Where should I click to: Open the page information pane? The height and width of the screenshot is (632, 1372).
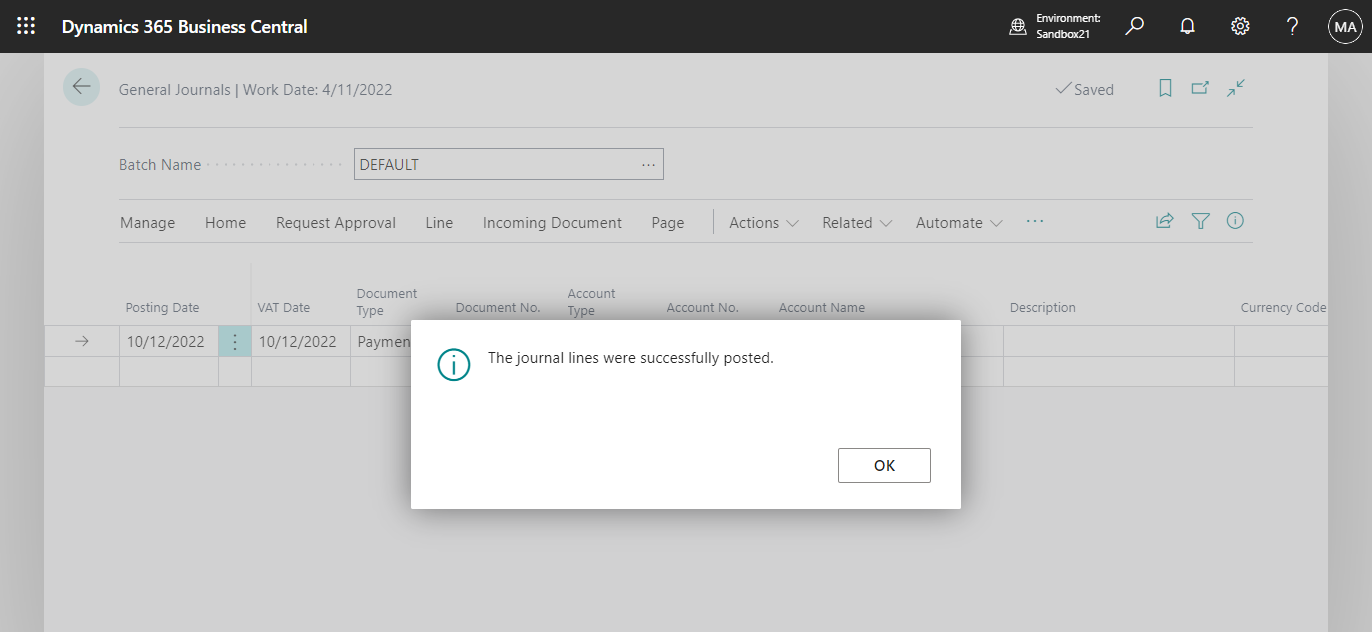pyautogui.click(x=1235, y=221)
